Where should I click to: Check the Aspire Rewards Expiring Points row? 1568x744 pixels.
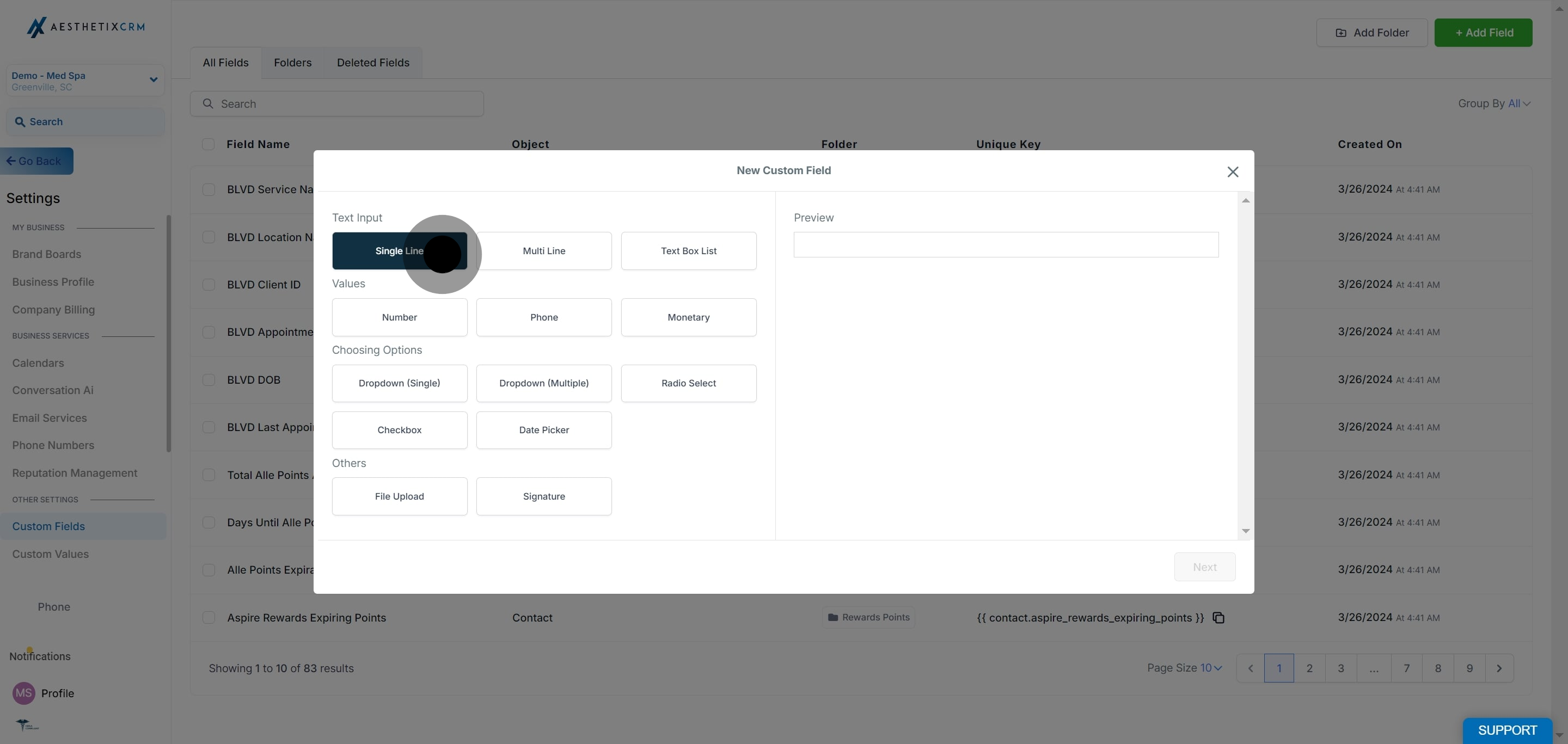tap(209, 618)
